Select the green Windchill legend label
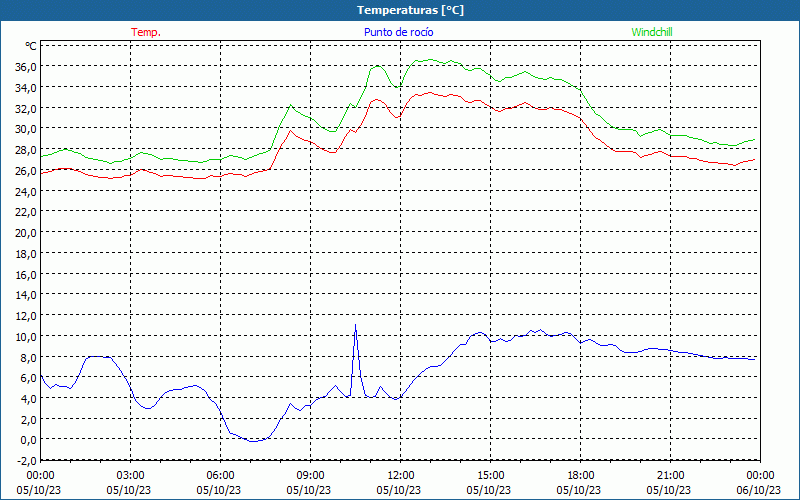Screen dimensions: 800x500 [652, 32]
